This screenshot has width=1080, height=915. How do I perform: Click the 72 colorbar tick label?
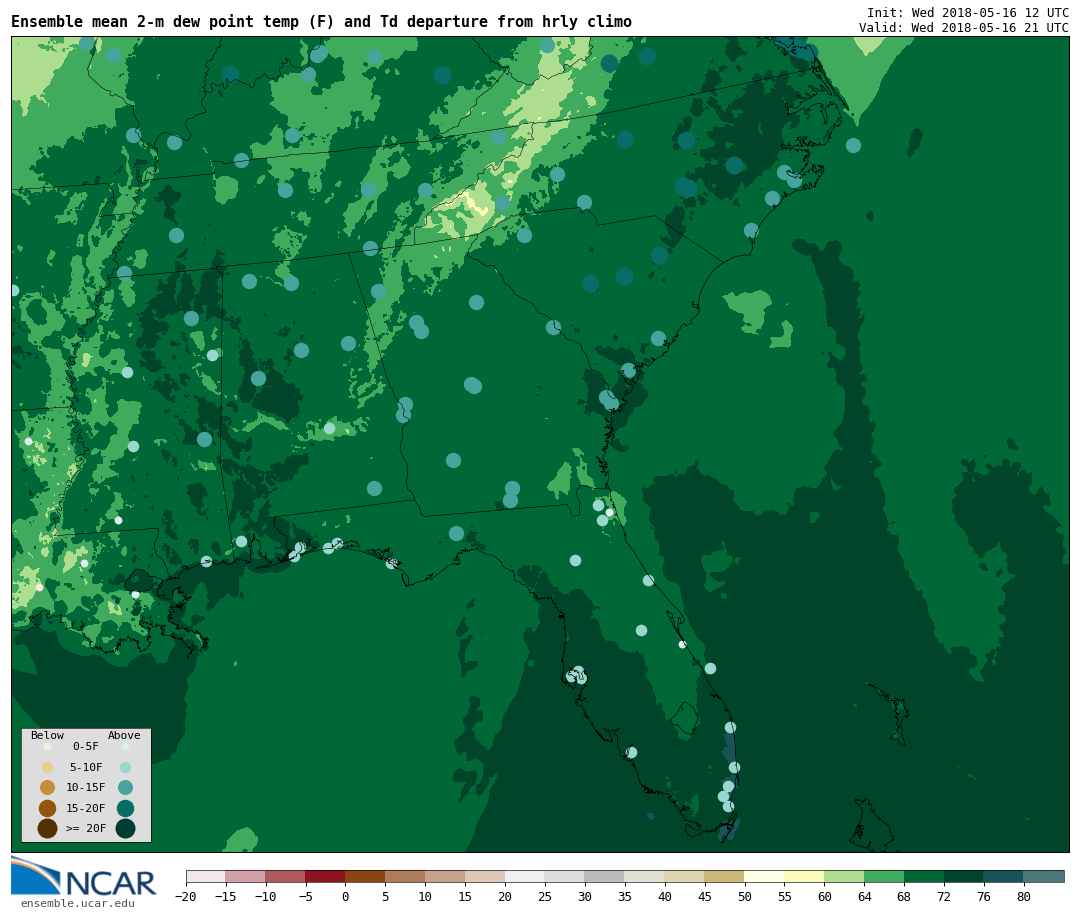coord(944,896)
